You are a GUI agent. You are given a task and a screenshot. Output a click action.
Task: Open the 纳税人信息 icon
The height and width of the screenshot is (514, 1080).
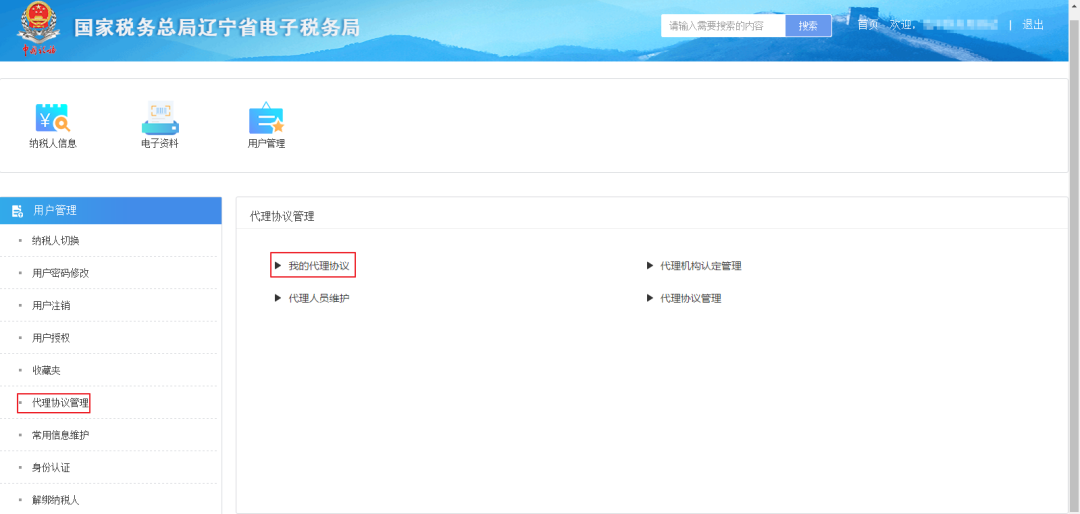click(x=53, y=118)
